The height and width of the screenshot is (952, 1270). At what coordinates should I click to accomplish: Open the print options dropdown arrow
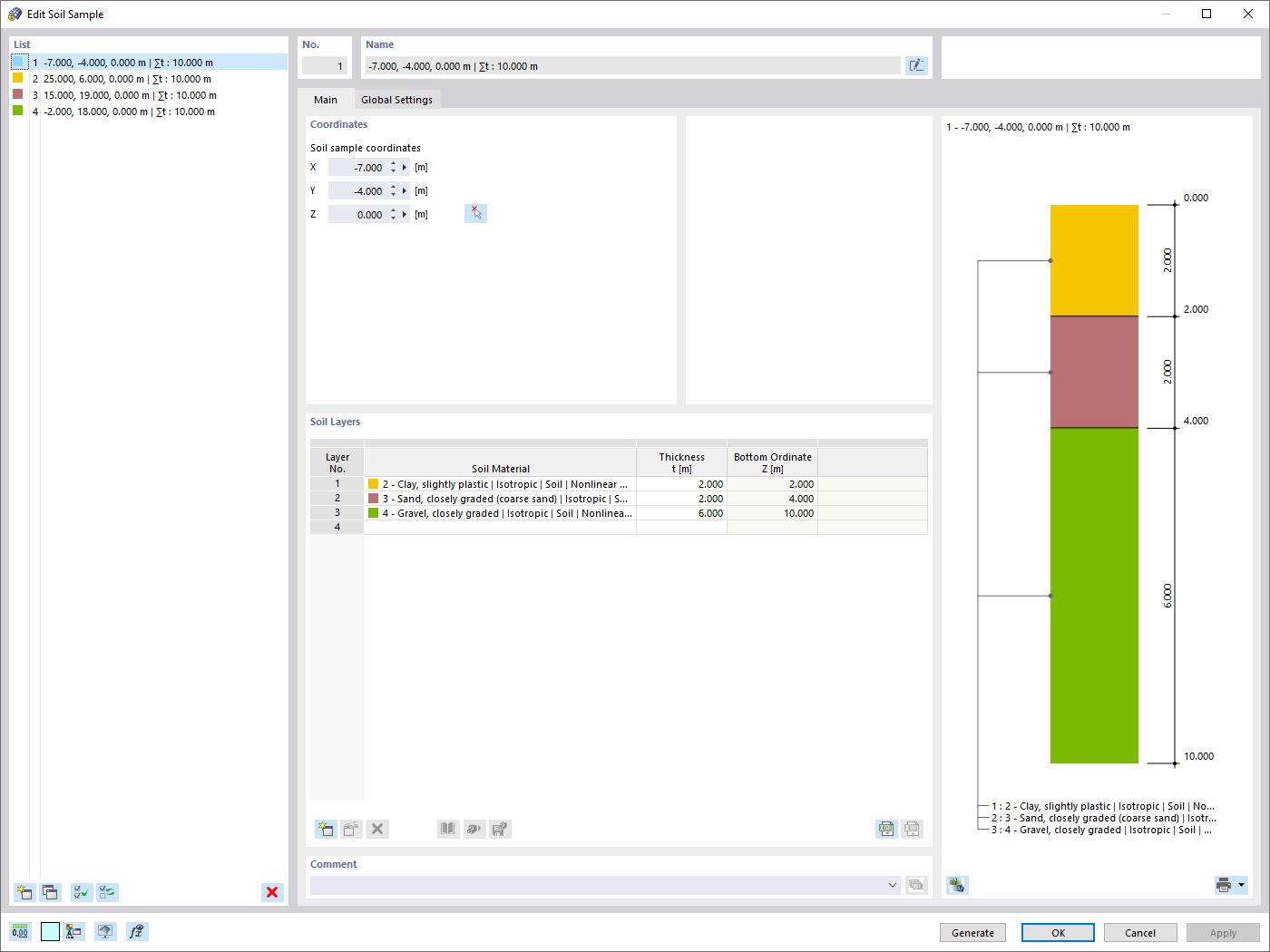point(1240,885)
